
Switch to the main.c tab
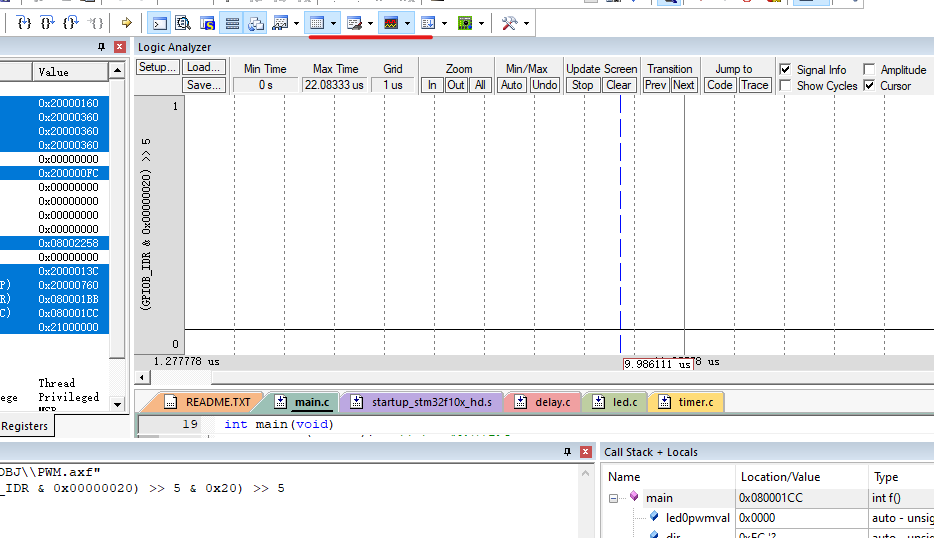click(x=303, y=402)
